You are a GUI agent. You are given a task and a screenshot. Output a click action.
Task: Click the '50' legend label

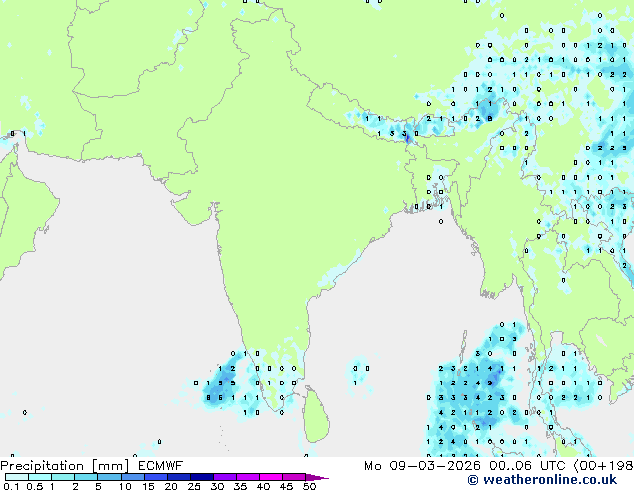pyautogui.click(x=309, y=486)
